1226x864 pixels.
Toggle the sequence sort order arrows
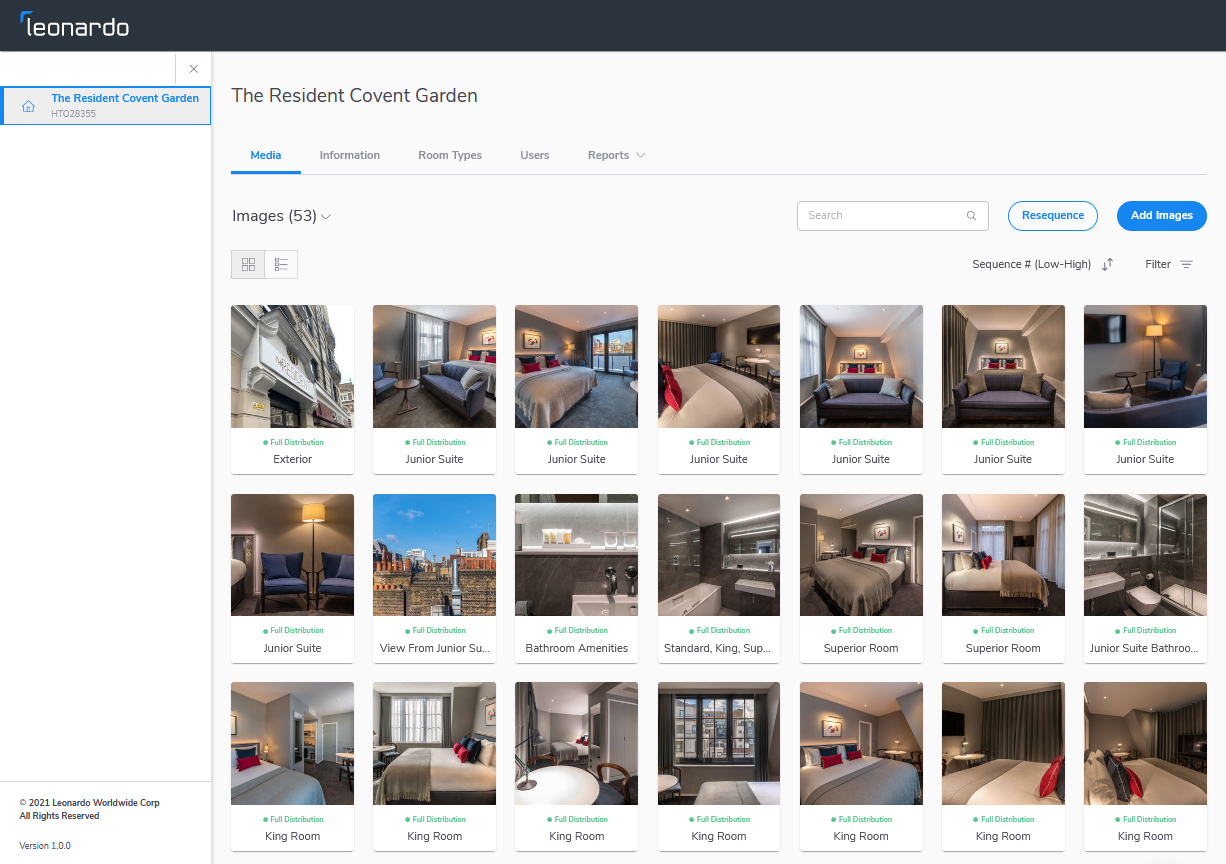coord(1108,264)
